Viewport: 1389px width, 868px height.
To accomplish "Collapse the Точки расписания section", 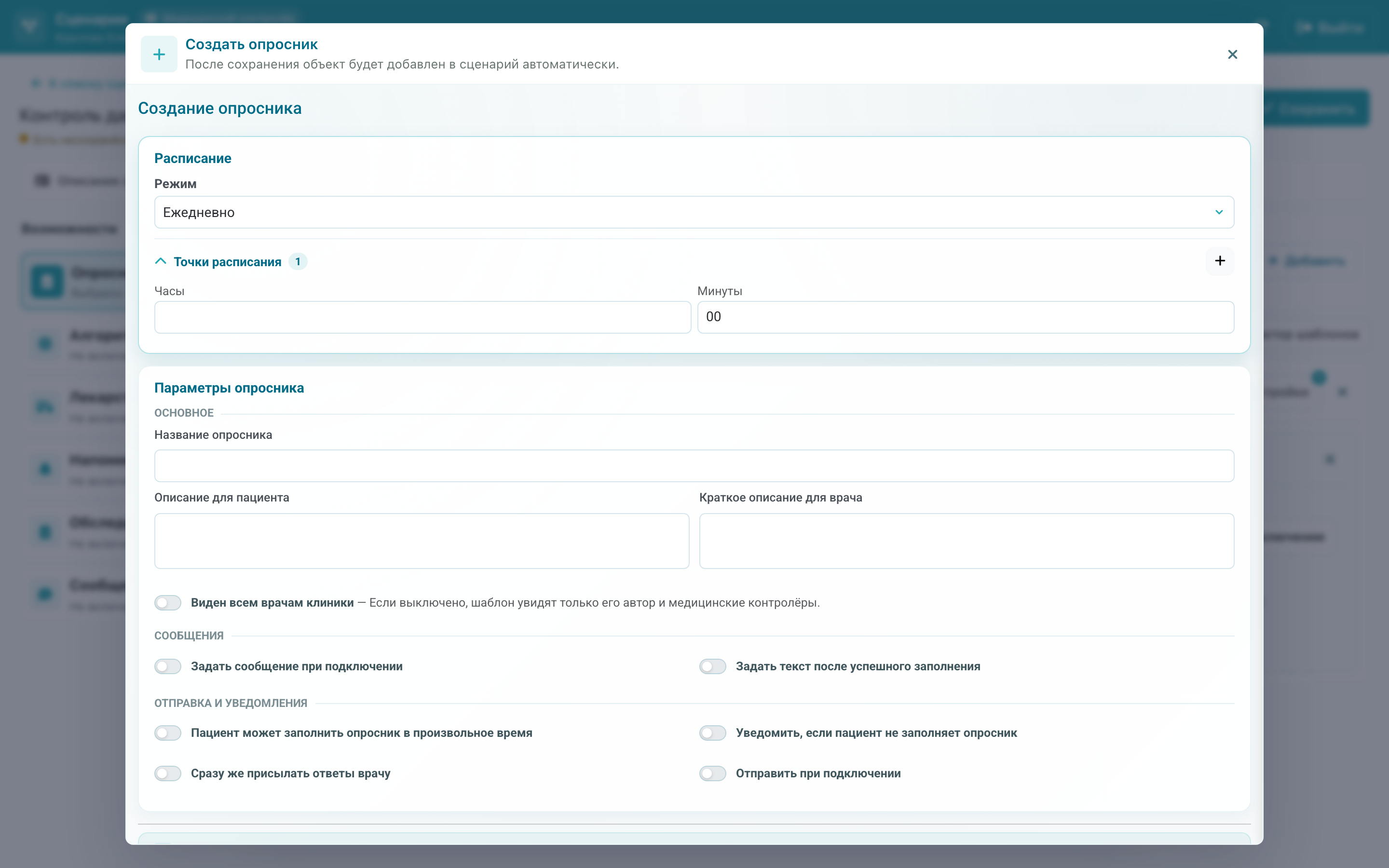I will click(x=161, y=262).
